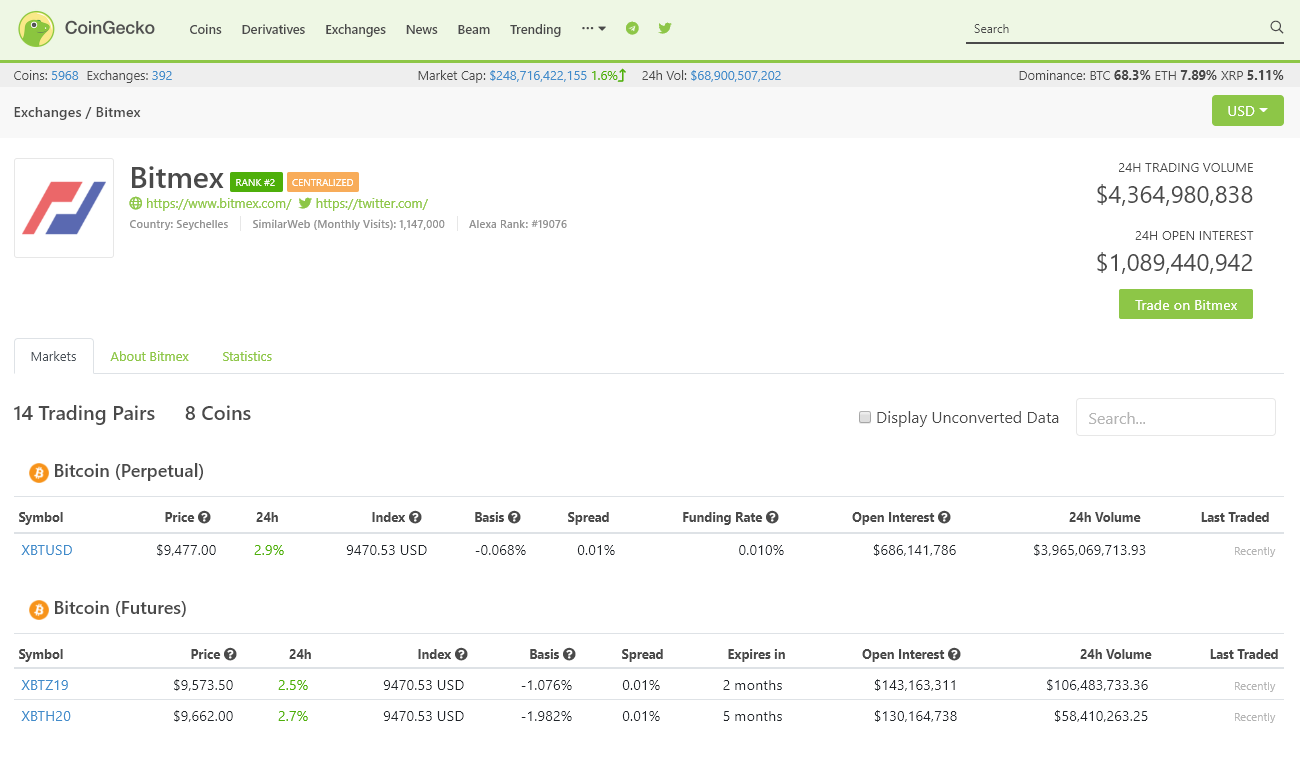Click help icon beside Futures Open Interest header
The width and height of the screenshot is (1300, 760).
(954, 655)
